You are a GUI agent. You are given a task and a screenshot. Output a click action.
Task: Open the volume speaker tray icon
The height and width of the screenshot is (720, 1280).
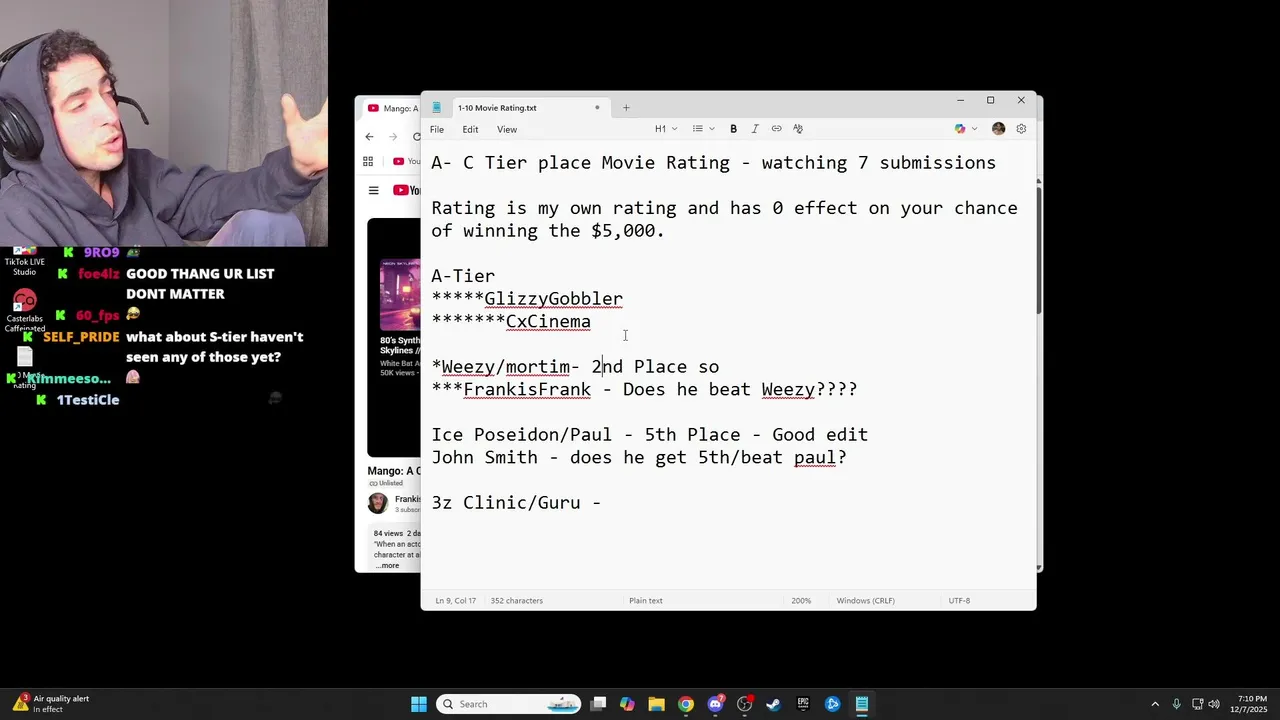tap(1215, 704)
